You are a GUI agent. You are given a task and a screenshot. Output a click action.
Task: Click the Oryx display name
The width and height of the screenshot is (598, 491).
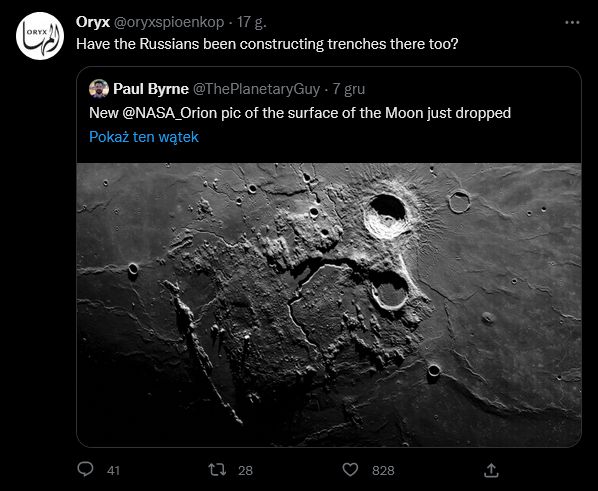click(93, 22)
